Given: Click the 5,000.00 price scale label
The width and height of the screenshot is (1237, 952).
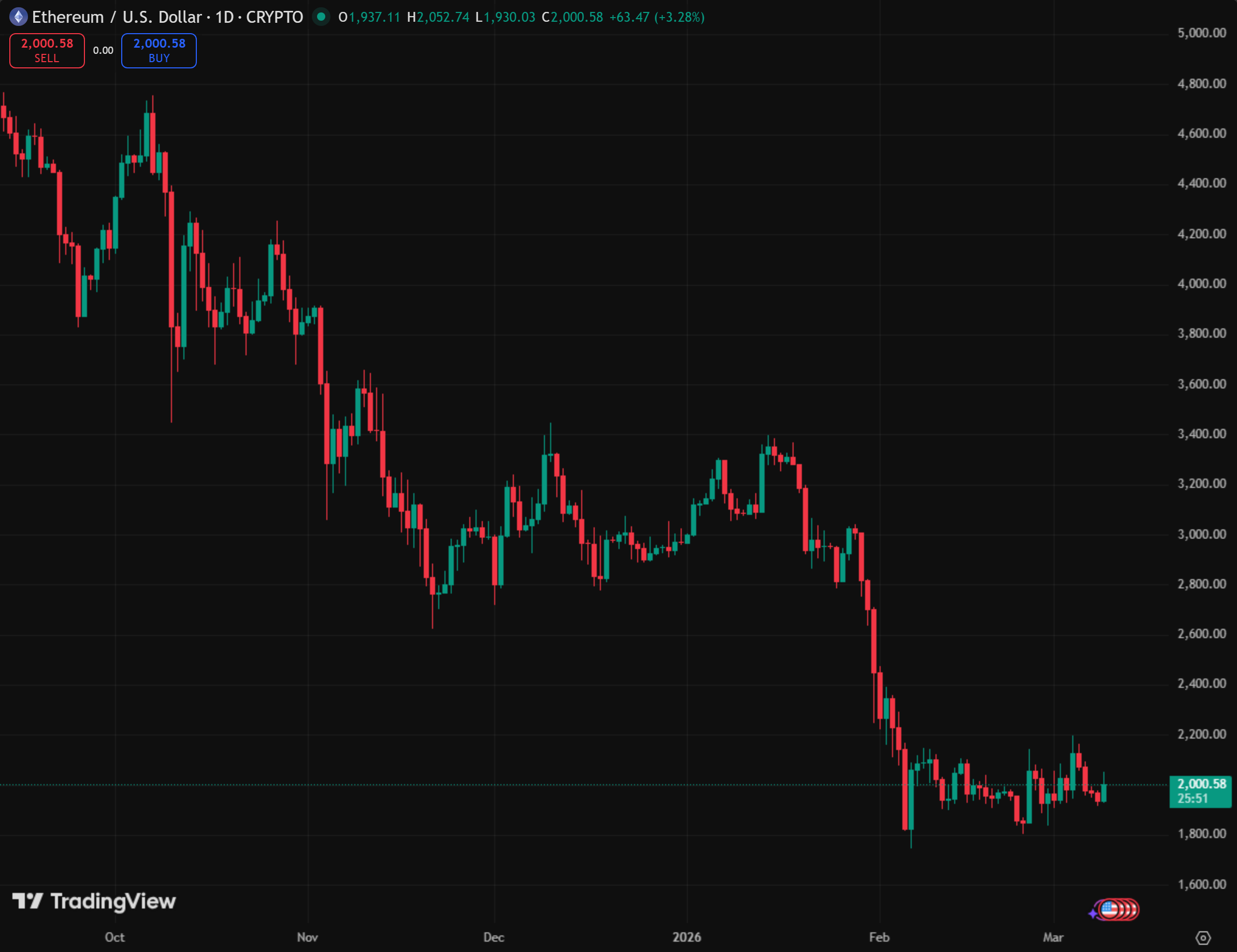Looking at the screenshot, I should click(1202, 33).
